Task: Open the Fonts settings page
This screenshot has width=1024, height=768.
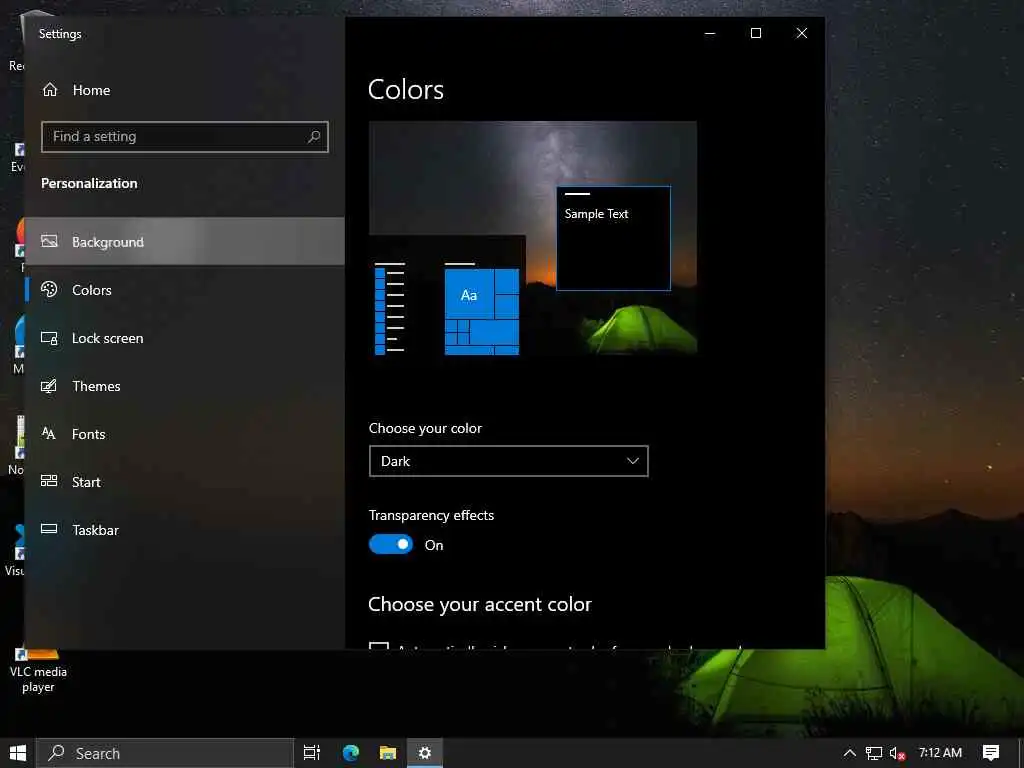Action: 185,434
